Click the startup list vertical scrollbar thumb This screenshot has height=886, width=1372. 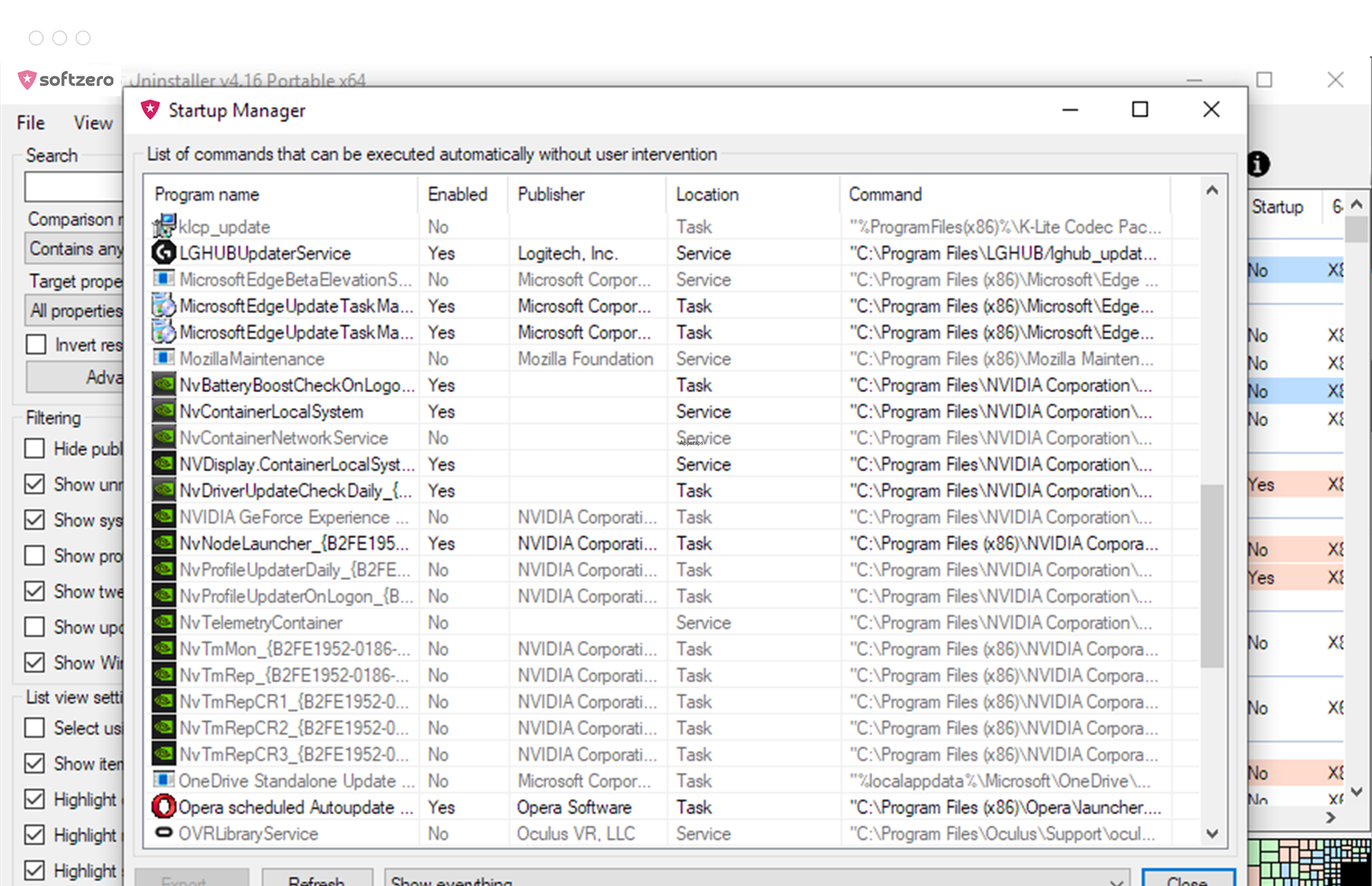[x=1212, y=576]
